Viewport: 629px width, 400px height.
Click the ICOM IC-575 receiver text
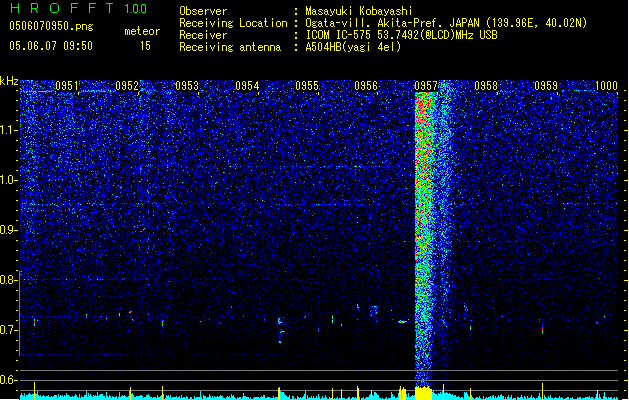click(x=401, y=35)
